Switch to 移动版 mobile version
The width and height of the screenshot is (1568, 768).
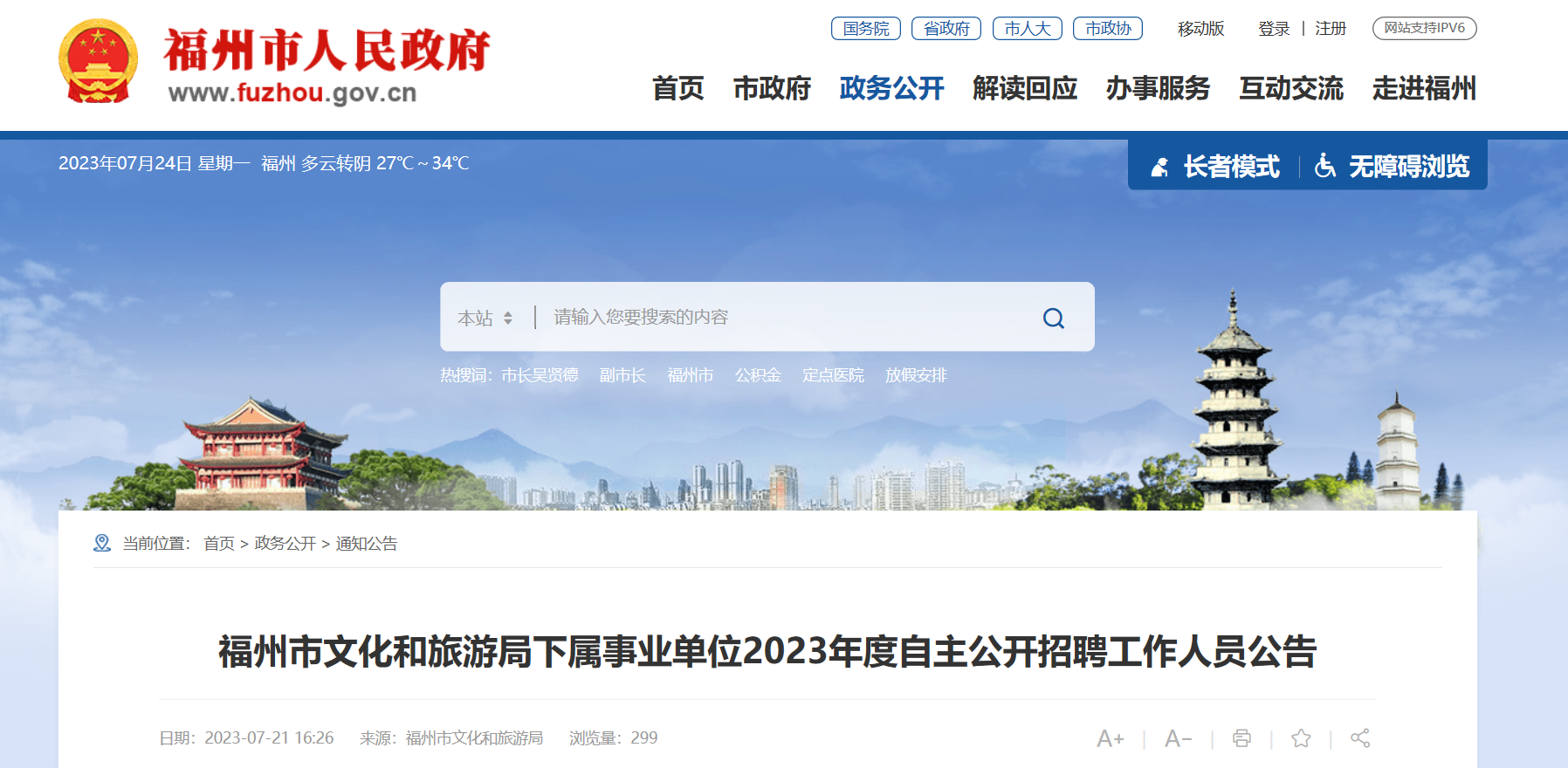(x=1200, y=29)
